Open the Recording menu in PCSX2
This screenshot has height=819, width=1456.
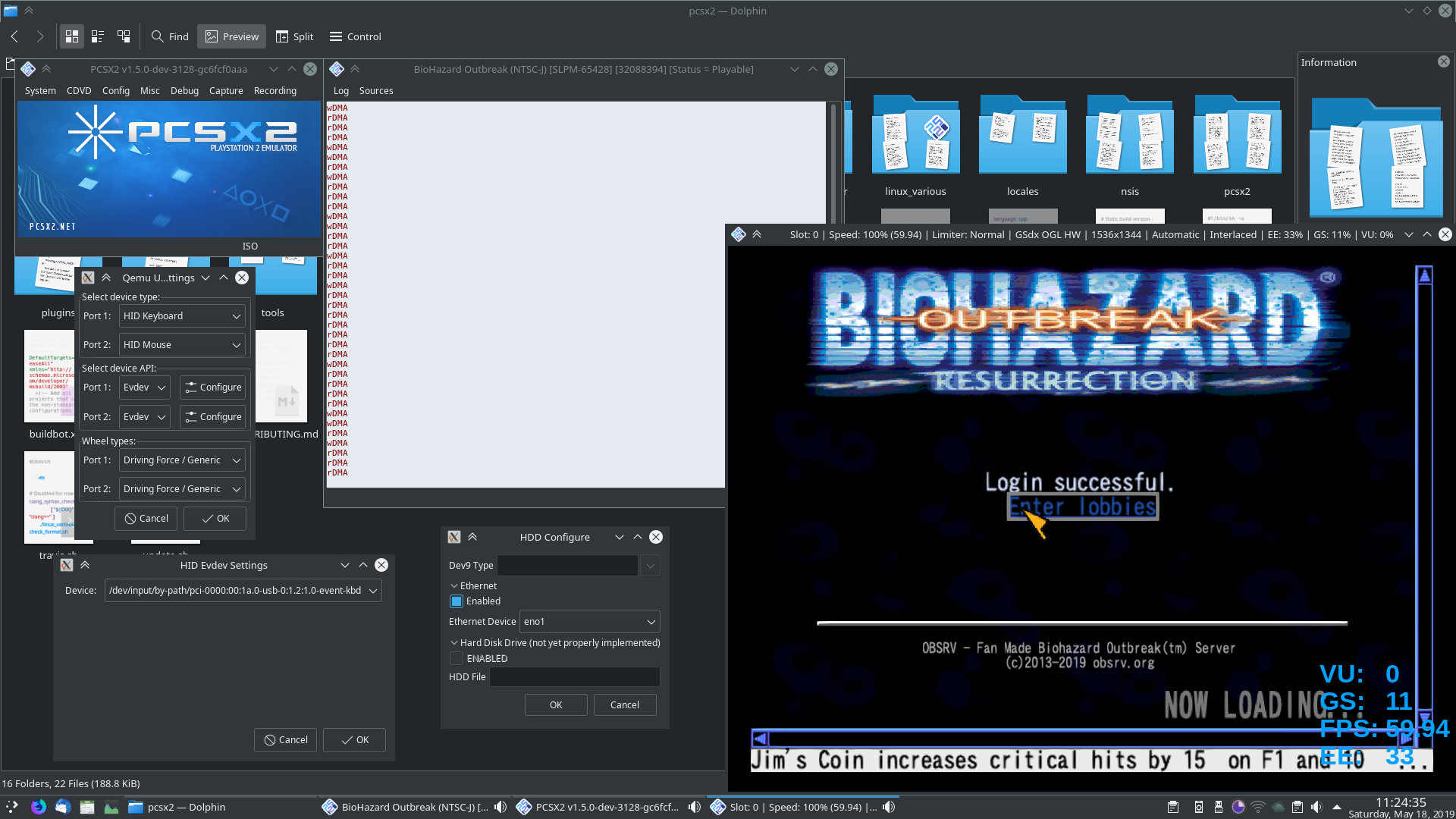pyautogui.click(x=275, y=91)
